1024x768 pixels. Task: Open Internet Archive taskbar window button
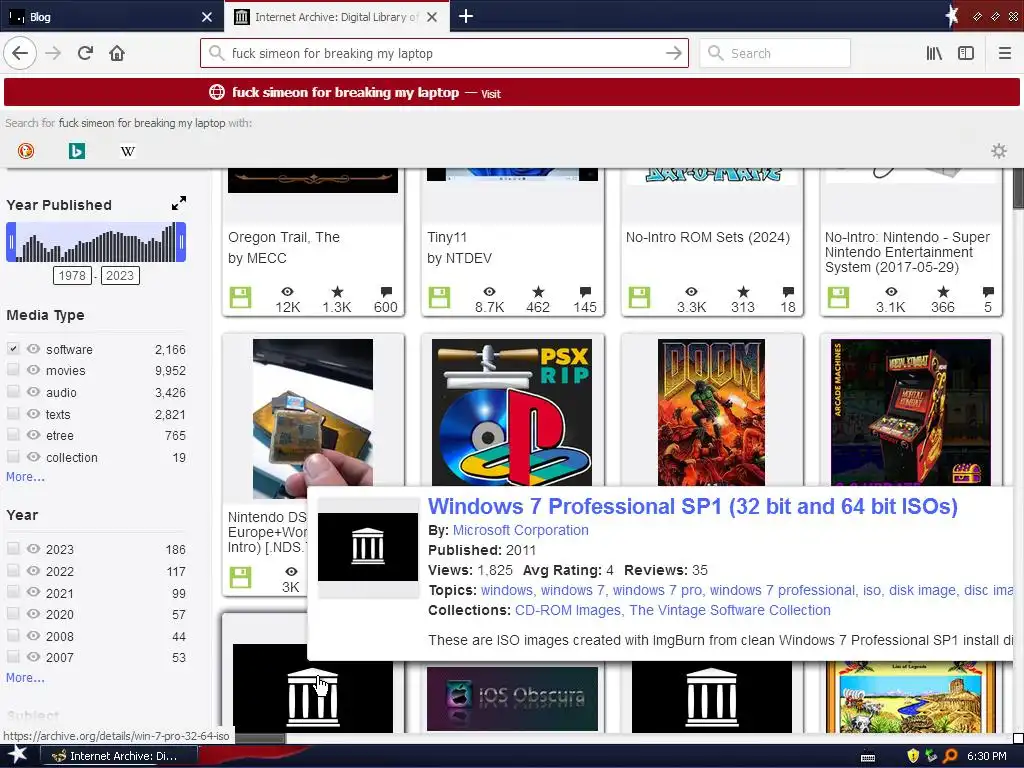tap(119, 756)
